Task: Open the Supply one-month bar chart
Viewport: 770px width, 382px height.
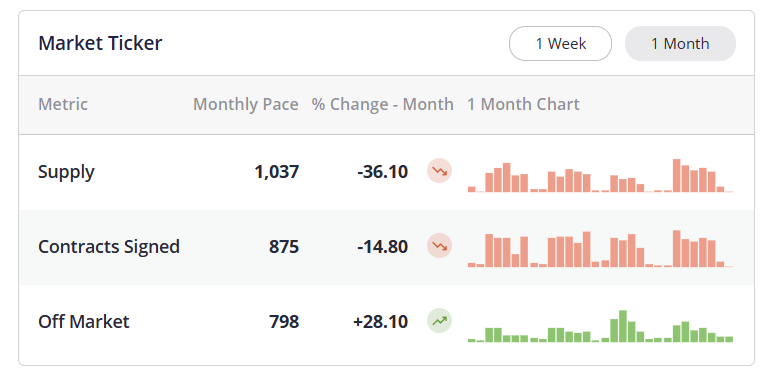Action: tap(600, 175)
